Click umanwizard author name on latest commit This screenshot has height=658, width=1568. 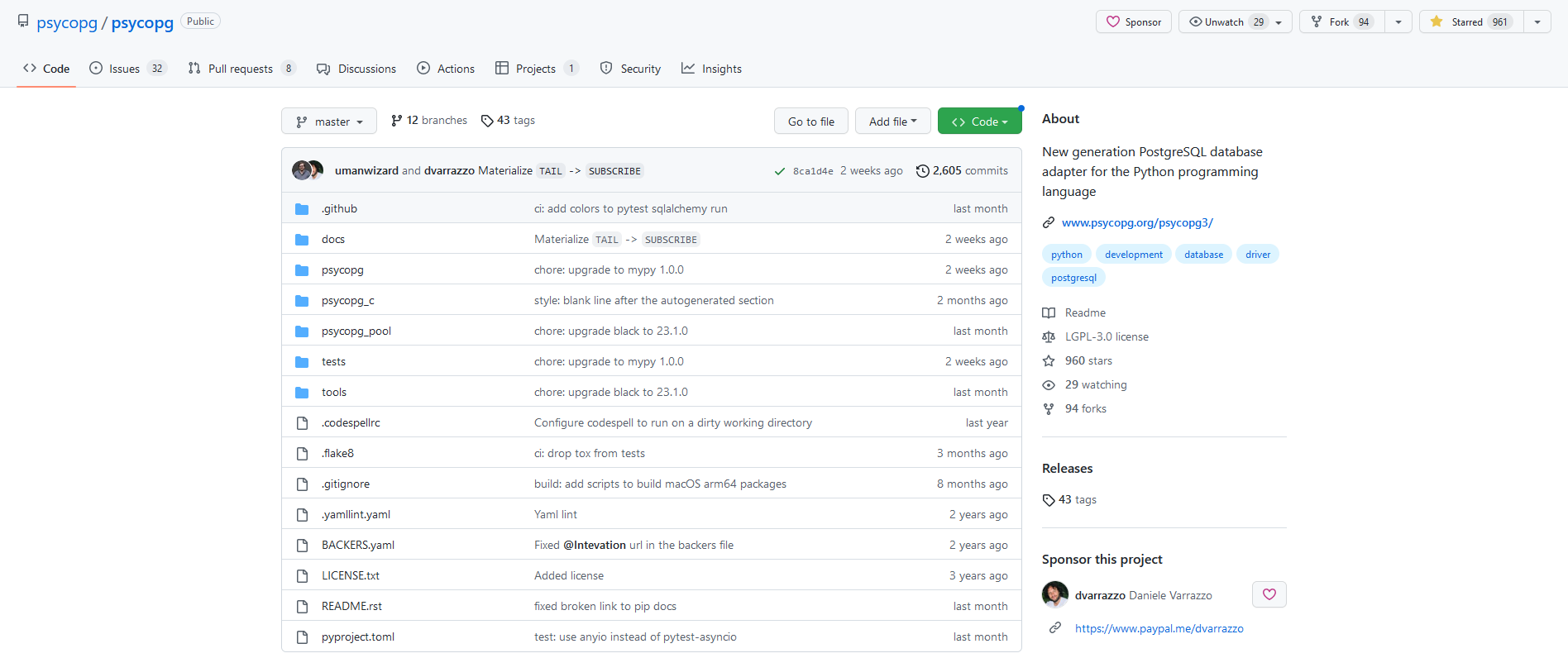(366, 170)
